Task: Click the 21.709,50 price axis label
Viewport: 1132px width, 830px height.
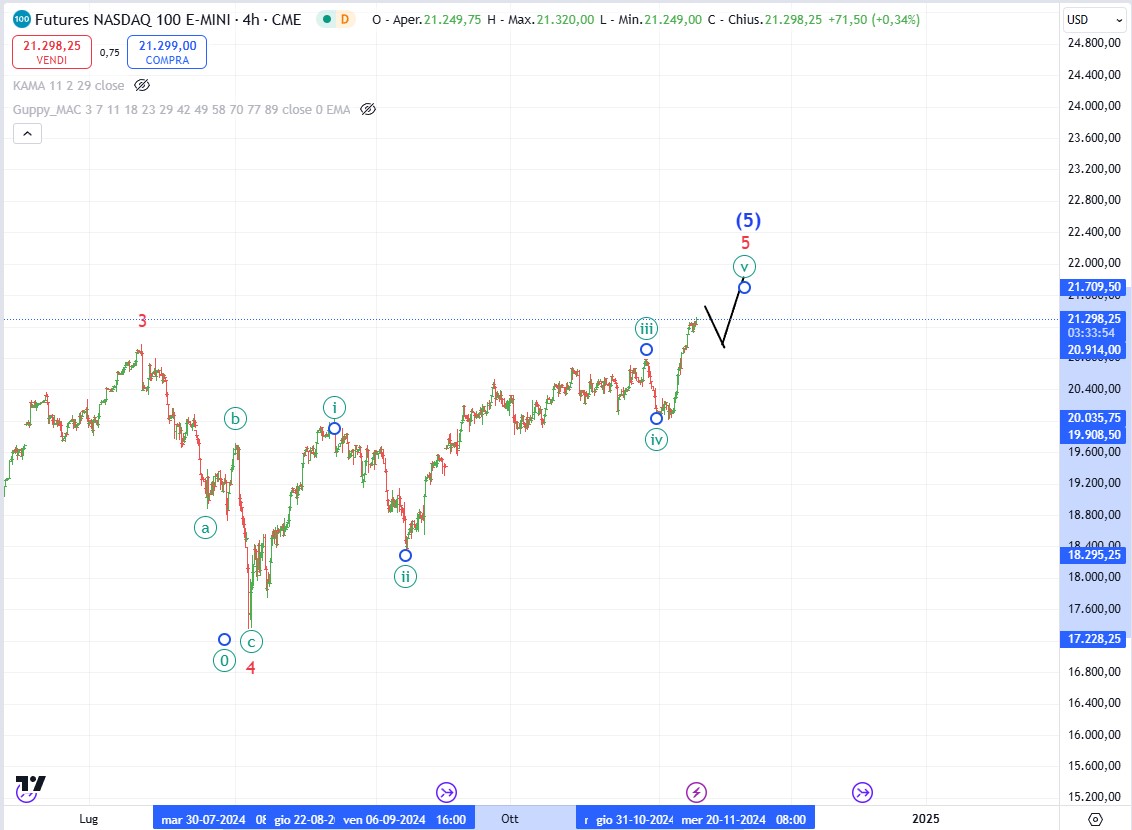Action: coord(1094,287)
